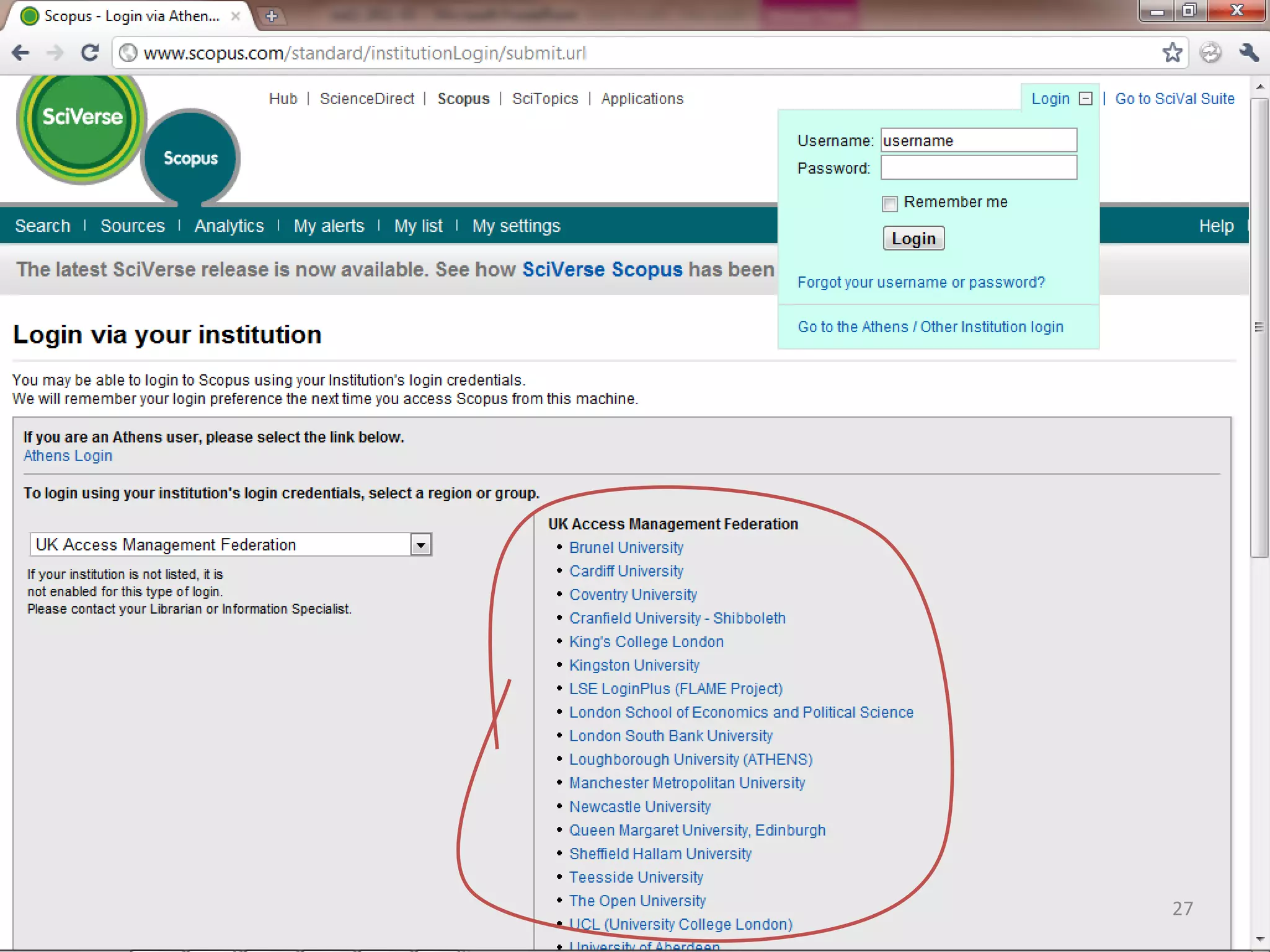Click SciVerse Scopus banner link
This screenshot has width=1270, height=952.
click(x=602, y=269)
